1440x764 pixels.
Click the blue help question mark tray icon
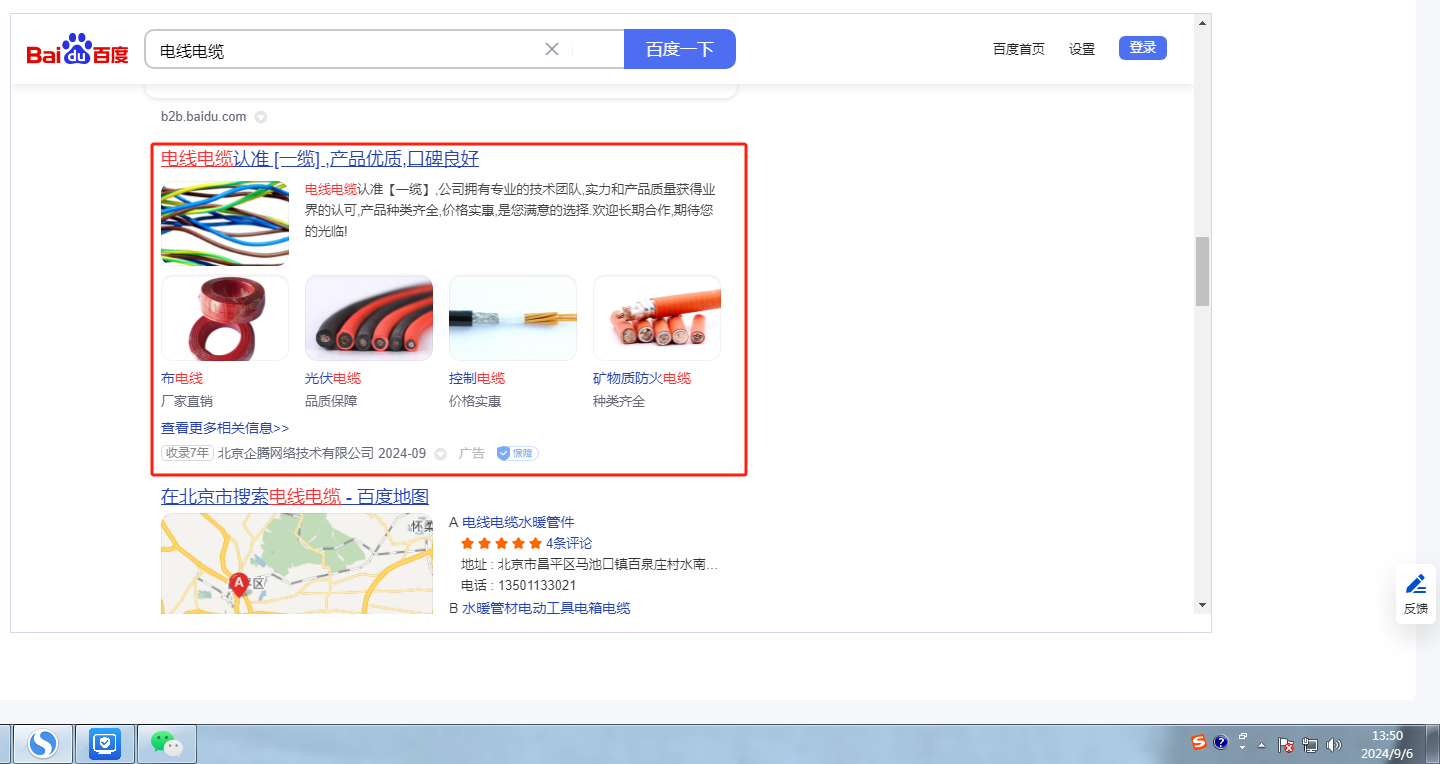[x=1220, y=743]
